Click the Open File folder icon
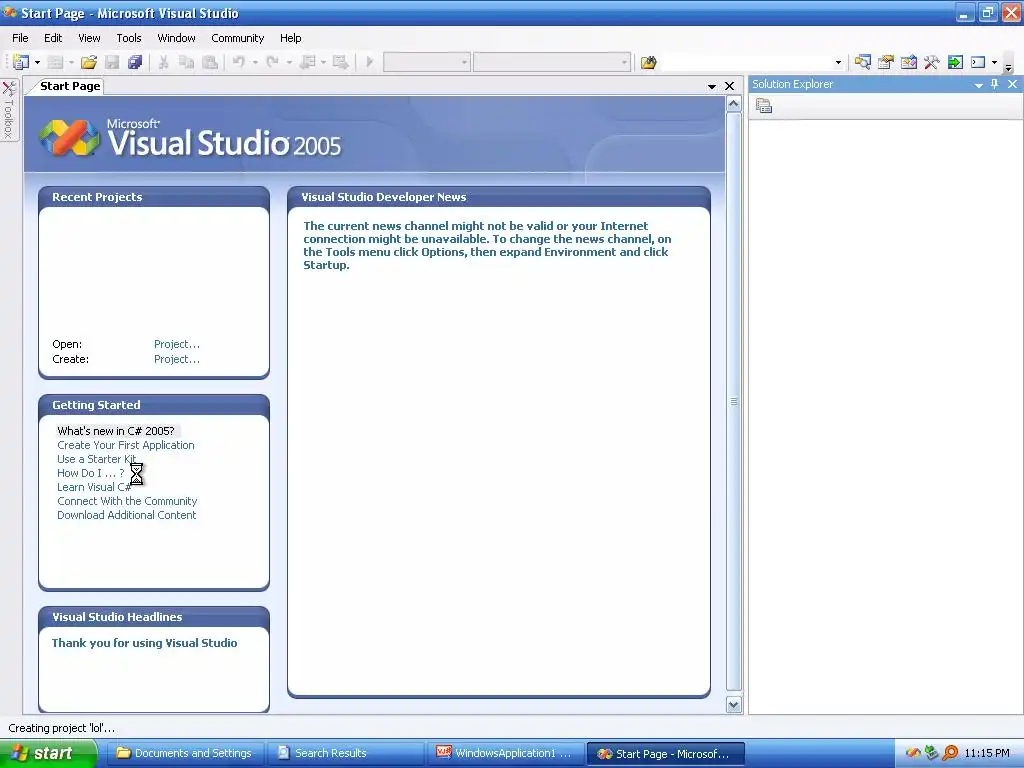 tap(89, 62)
